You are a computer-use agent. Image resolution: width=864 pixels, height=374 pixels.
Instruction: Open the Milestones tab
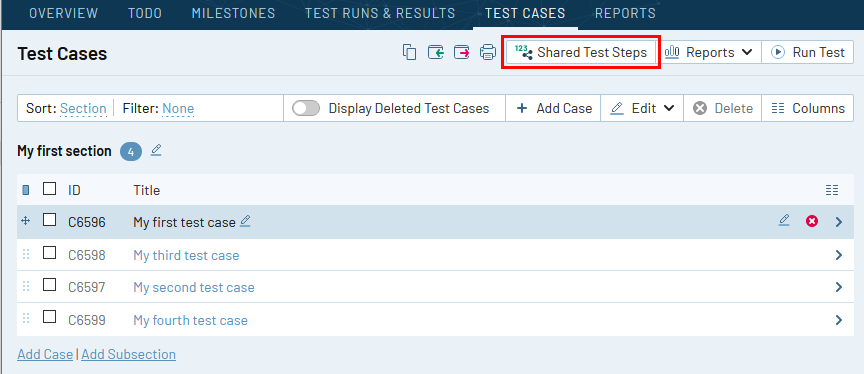[x=234, y=13]
